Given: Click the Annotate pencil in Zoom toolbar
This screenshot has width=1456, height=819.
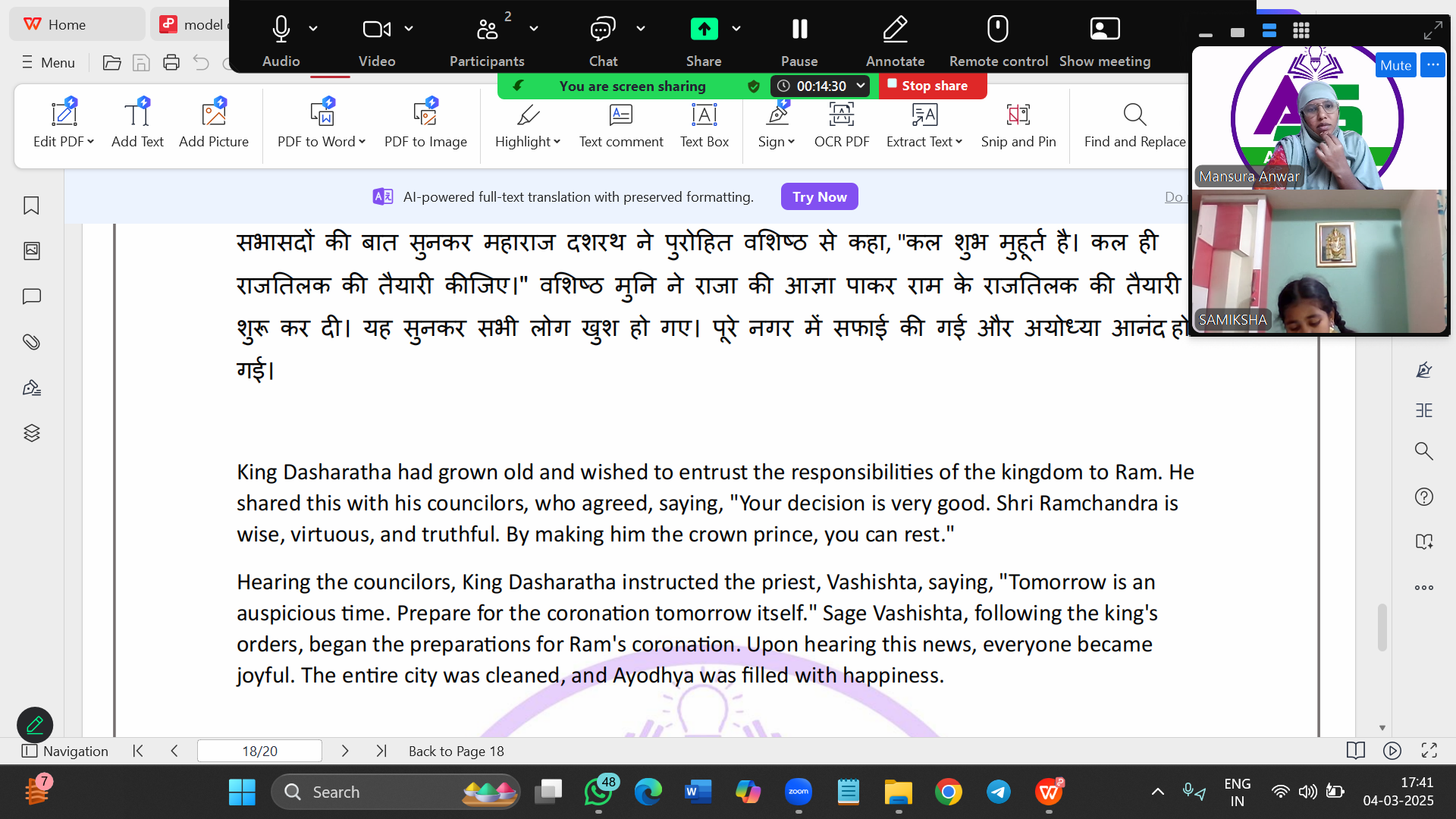Looking at the screenshot, I should pos(895,30).
